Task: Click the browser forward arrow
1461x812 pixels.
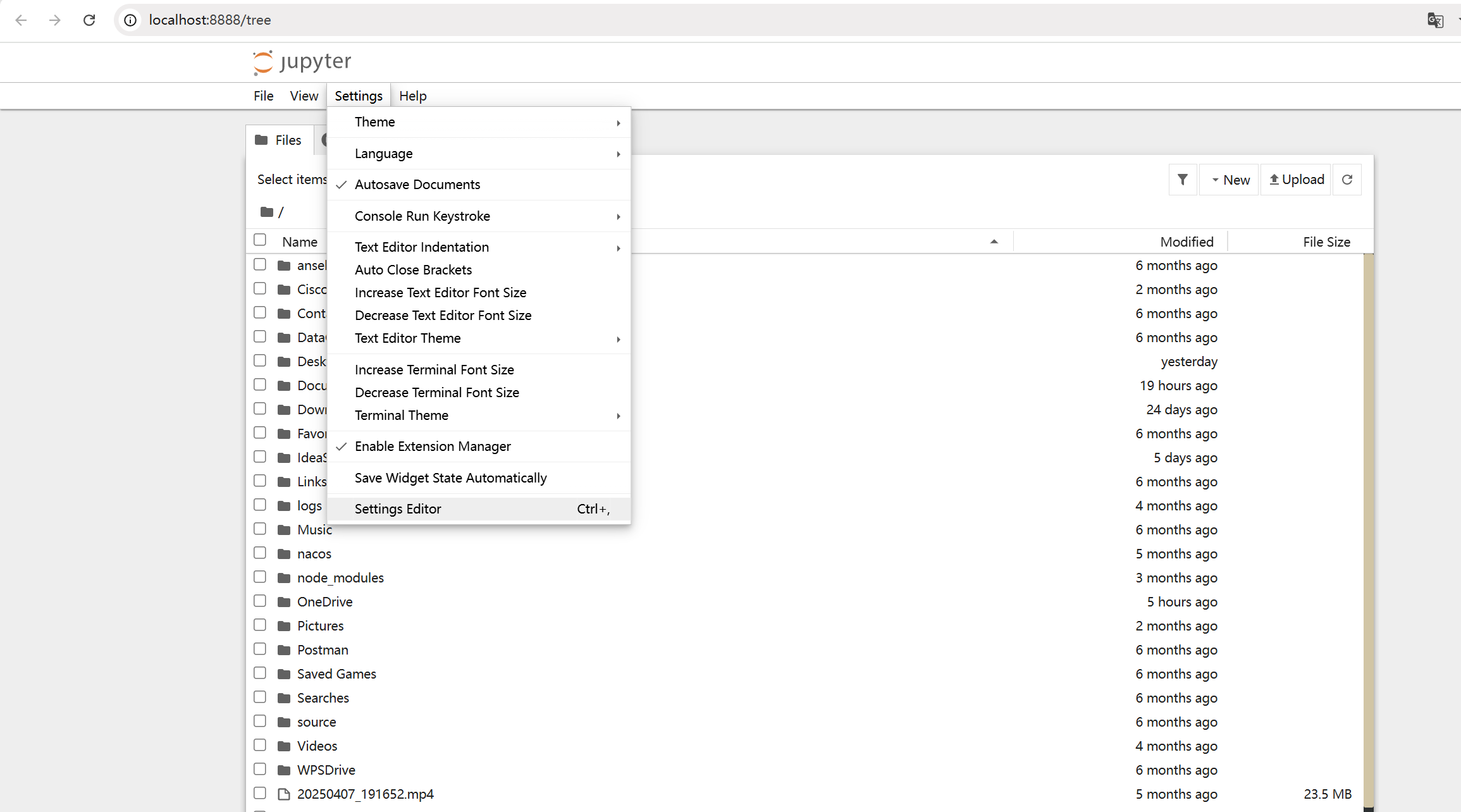Action: click(x=55, y=20)
